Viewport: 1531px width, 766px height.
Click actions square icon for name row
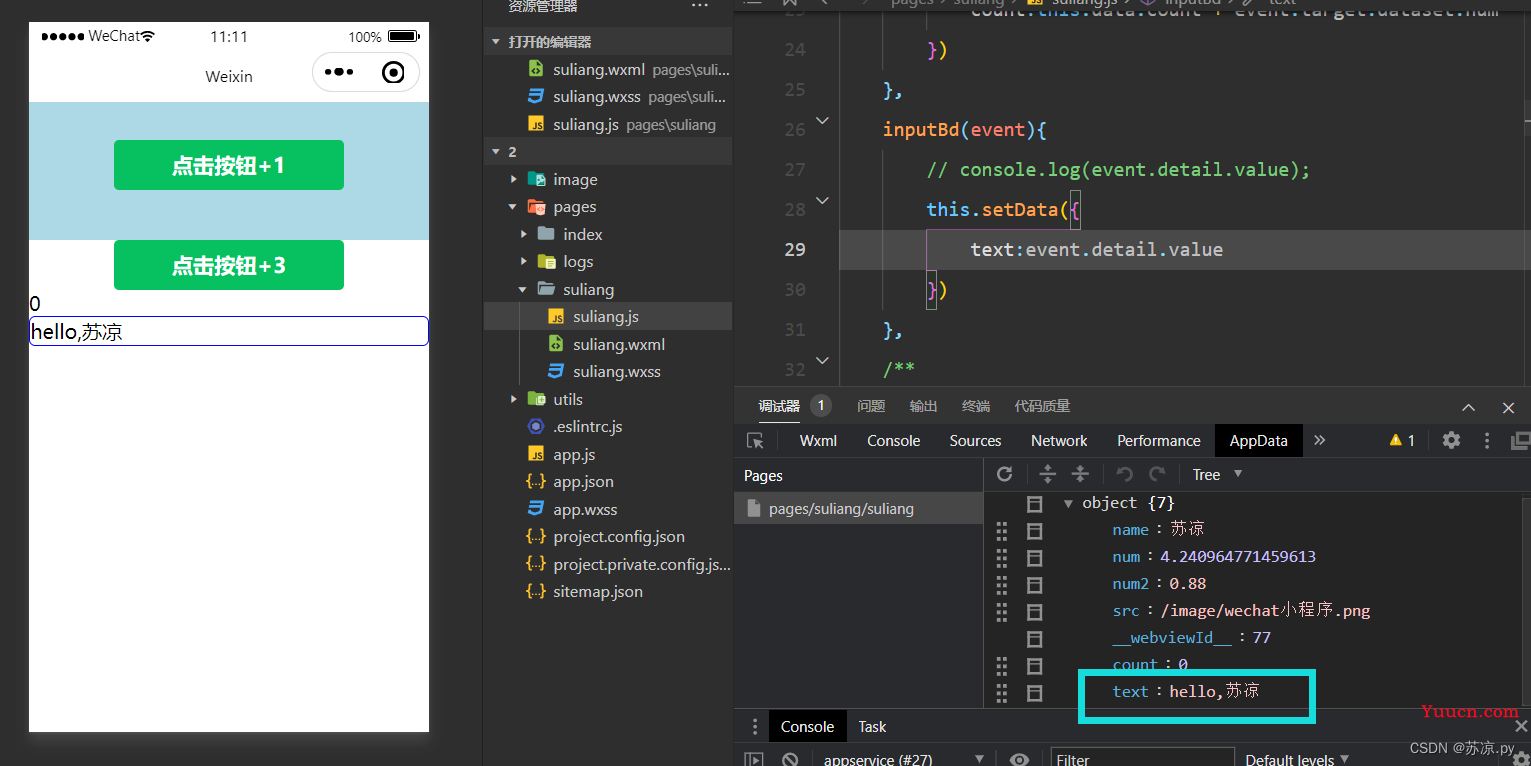pyautogui.click(x=1035, y=530)
